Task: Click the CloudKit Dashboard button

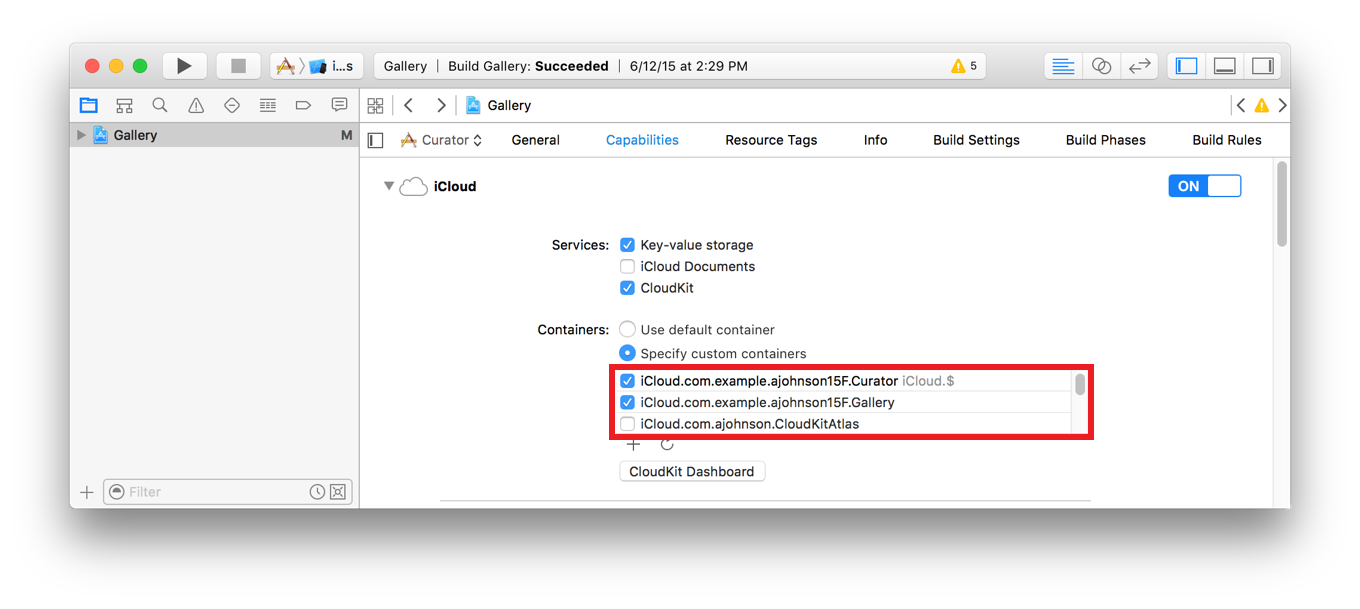Action: [692, 471]
